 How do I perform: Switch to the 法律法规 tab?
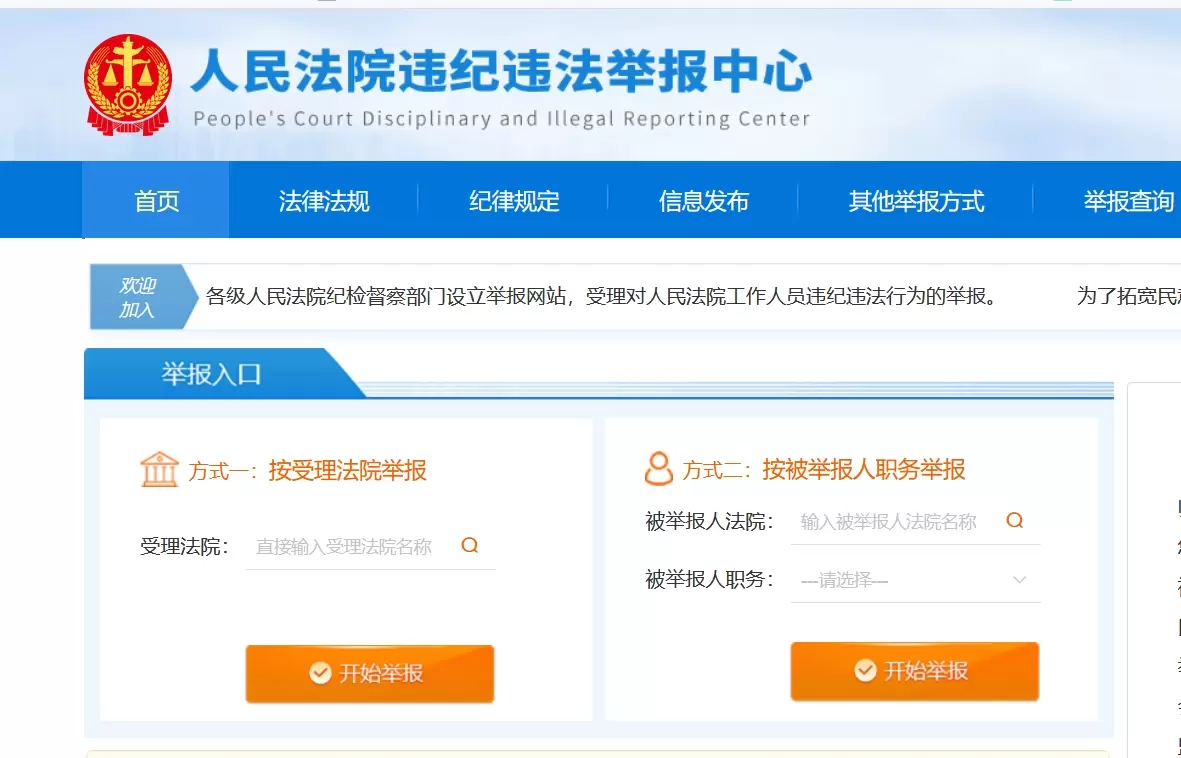click(x=323, y=200)
